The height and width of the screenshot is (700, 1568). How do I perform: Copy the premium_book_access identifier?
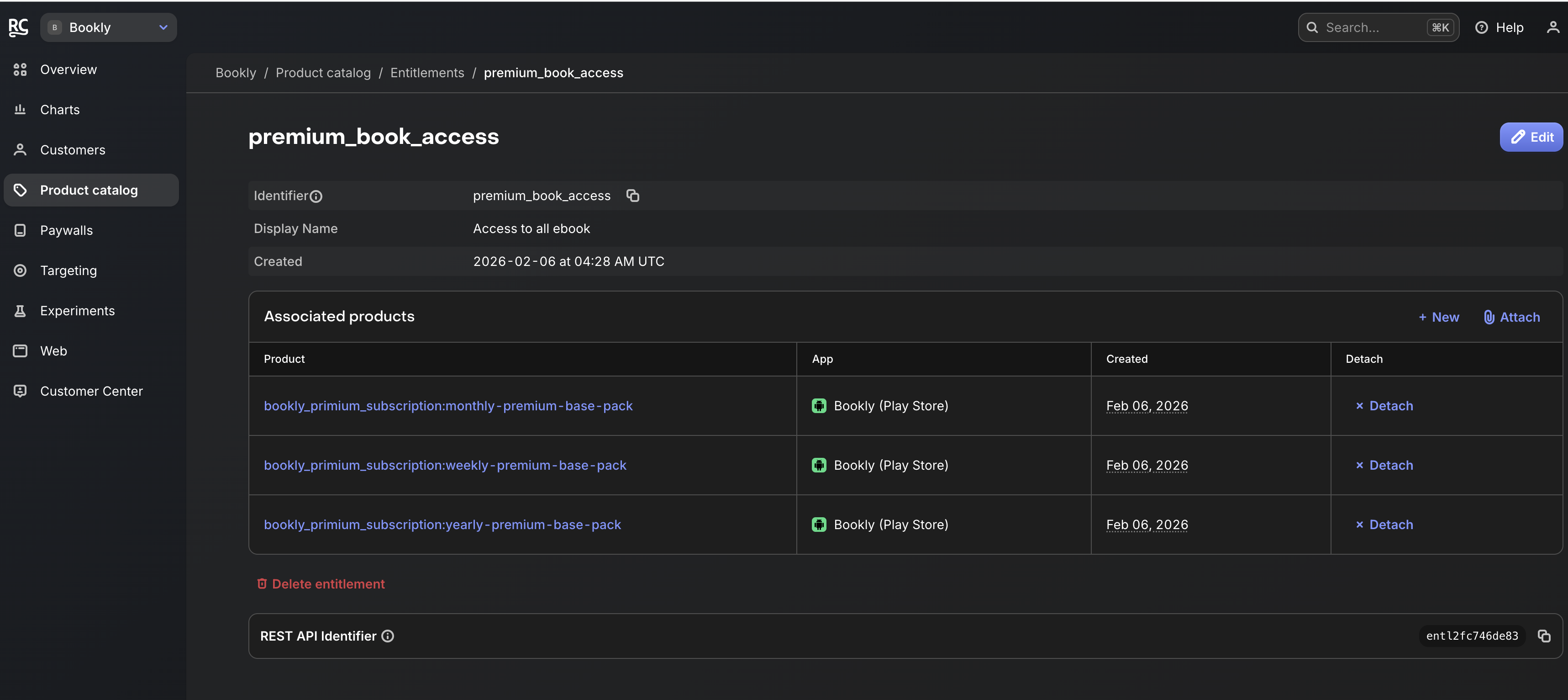pos(633,196)
